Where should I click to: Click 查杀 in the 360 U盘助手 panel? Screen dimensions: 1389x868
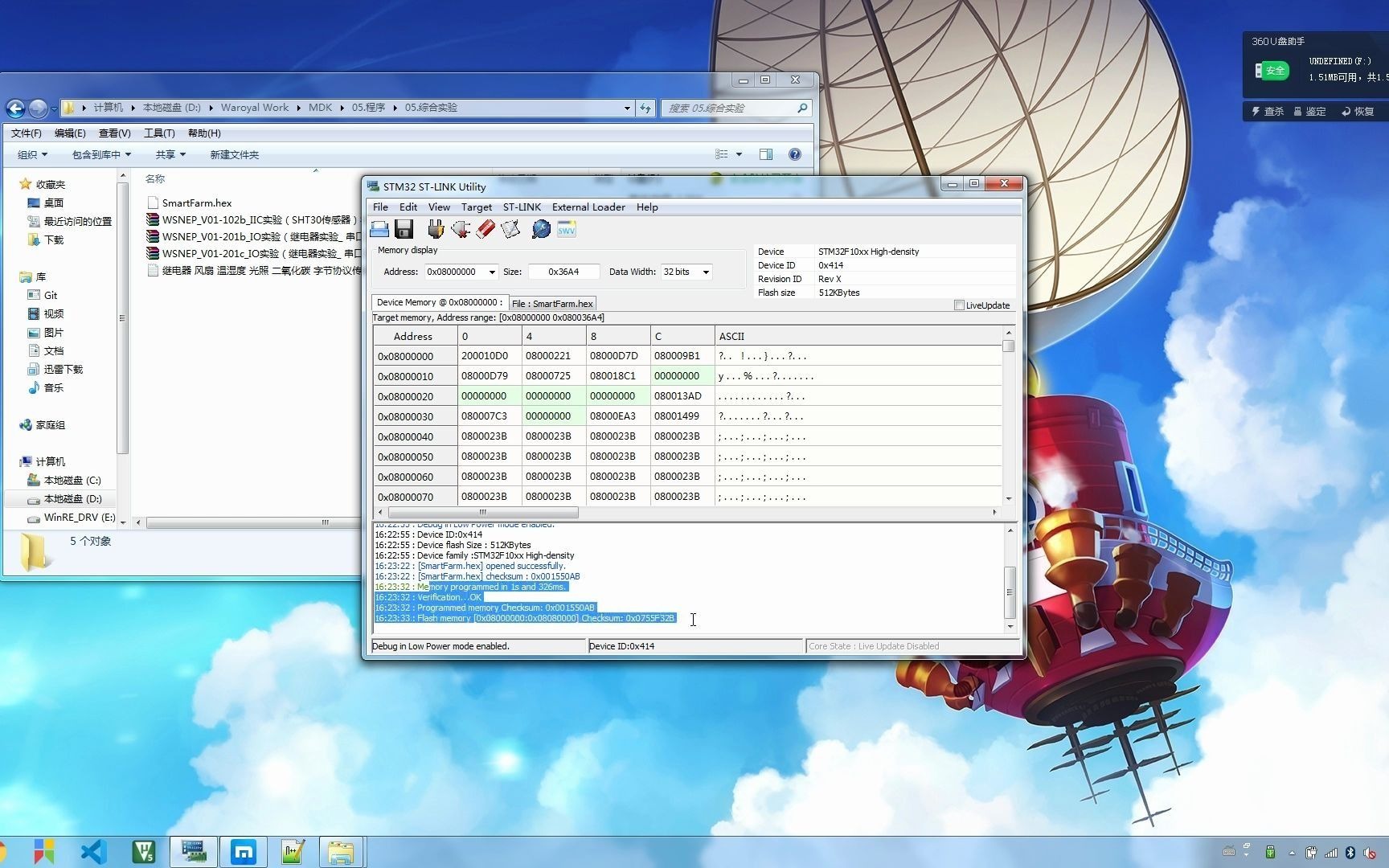pyautogui.click(x=1268, y=112)
